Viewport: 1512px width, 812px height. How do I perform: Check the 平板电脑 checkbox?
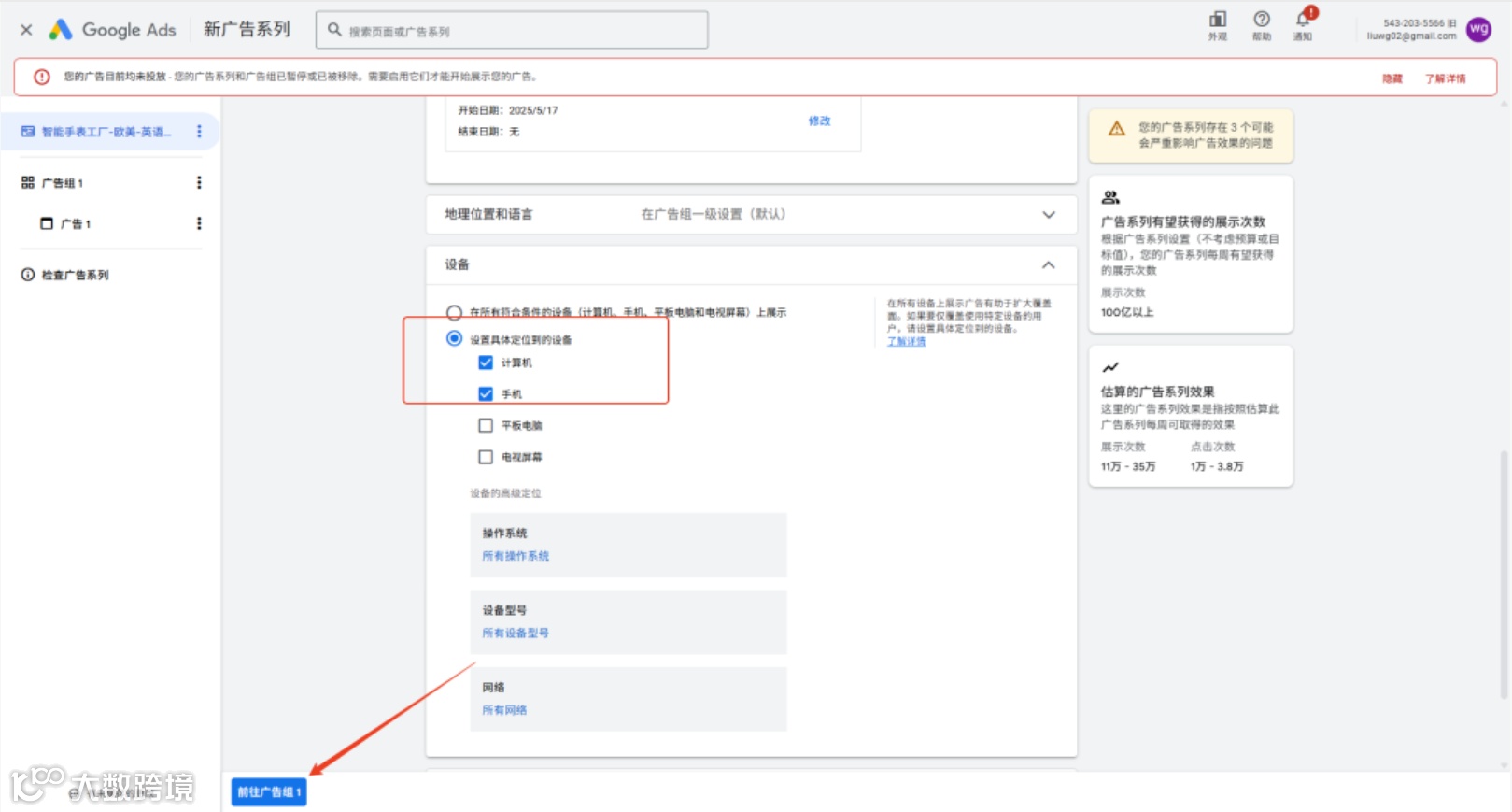[486, 425]
